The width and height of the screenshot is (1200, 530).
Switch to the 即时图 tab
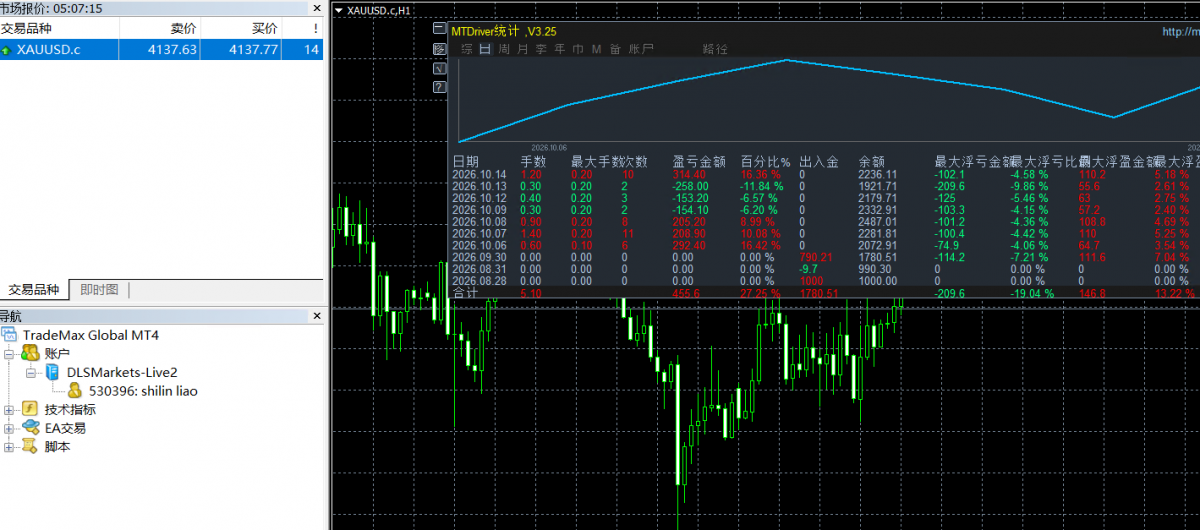[x=99, y=290]
